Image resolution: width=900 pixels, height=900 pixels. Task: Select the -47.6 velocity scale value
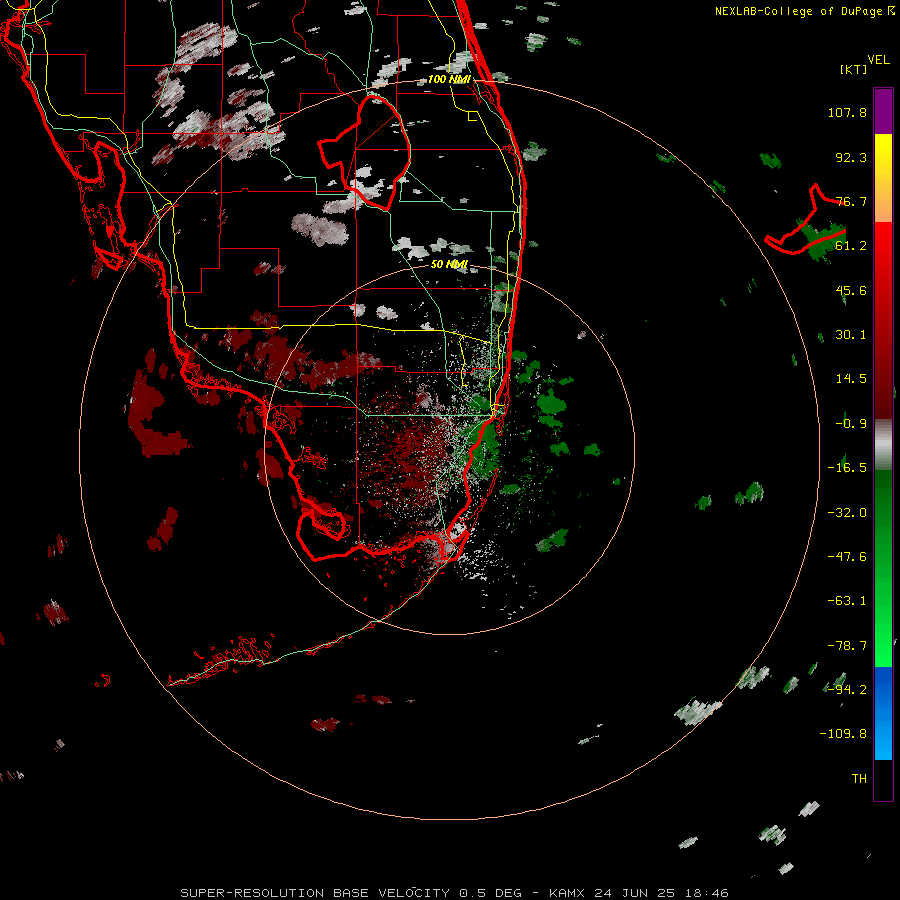[847, 557]
